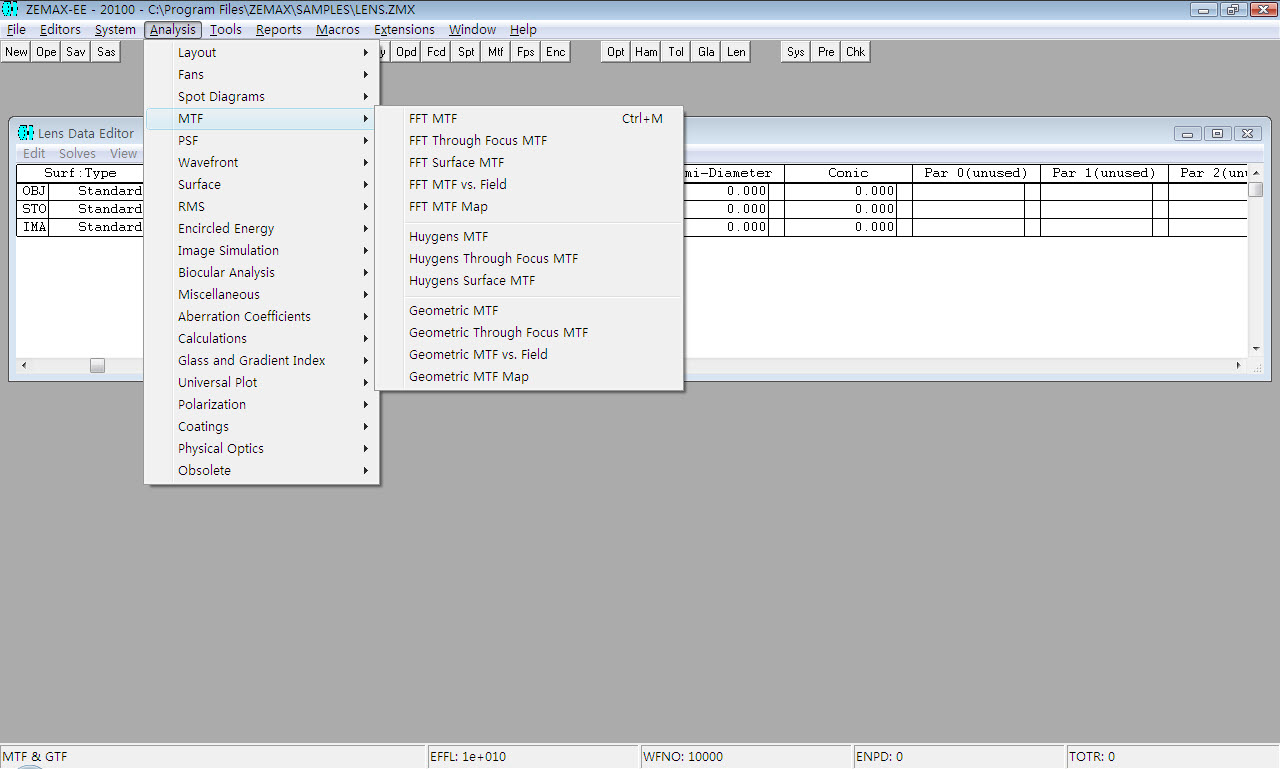Click the Pre toolbar button
Screen dimensions: 1280x769
826,52
